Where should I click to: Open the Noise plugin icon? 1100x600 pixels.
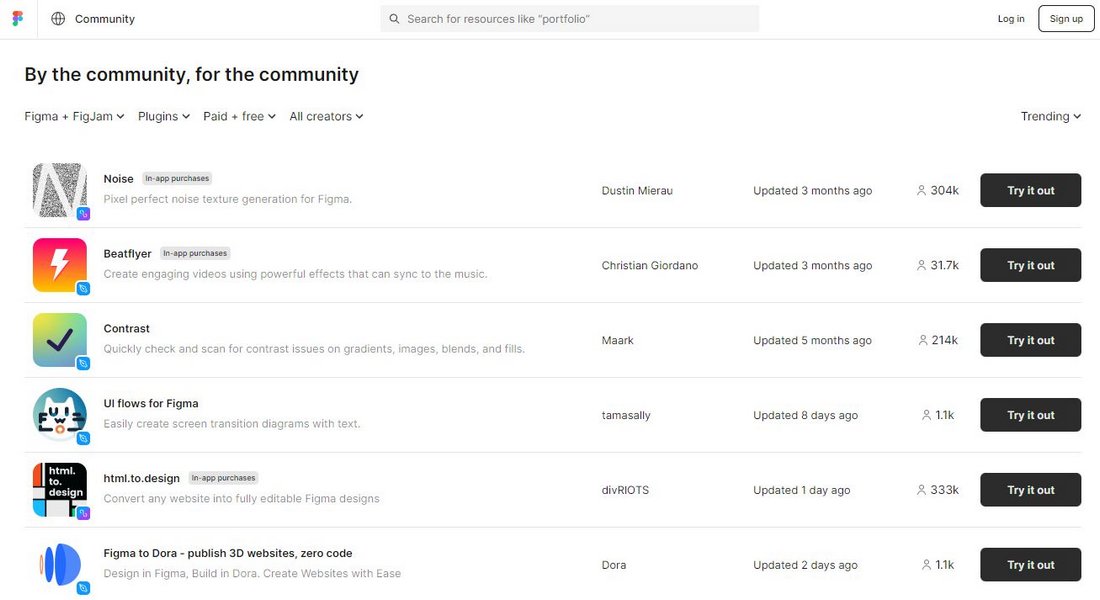coord(60,190)
